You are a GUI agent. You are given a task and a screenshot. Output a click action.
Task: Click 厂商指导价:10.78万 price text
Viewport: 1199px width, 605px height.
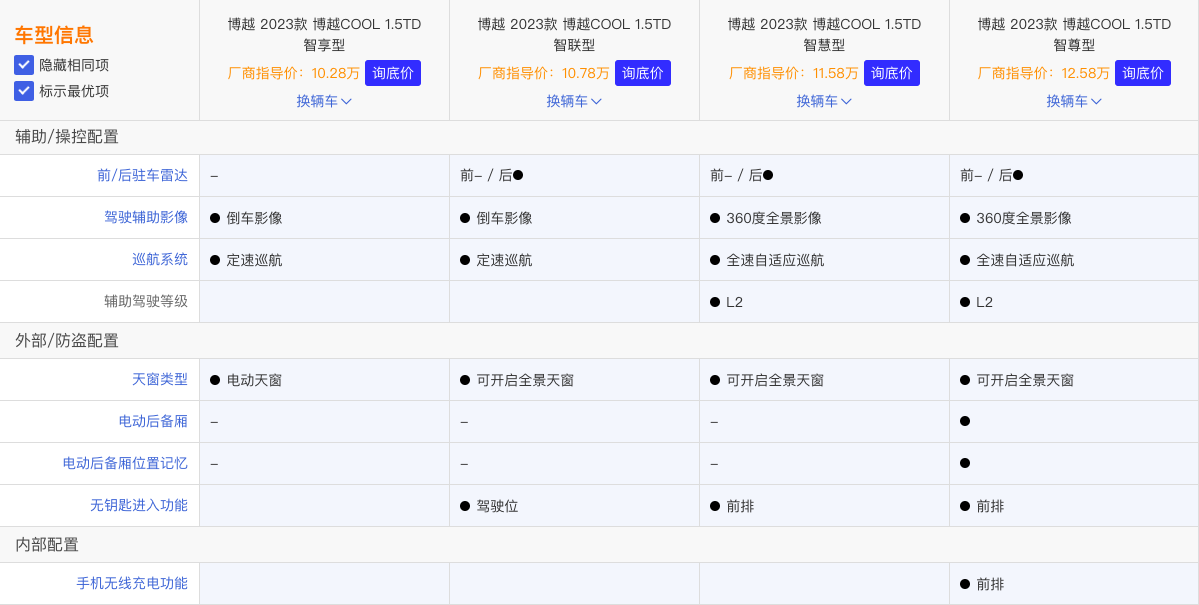[x=544, y=73]
